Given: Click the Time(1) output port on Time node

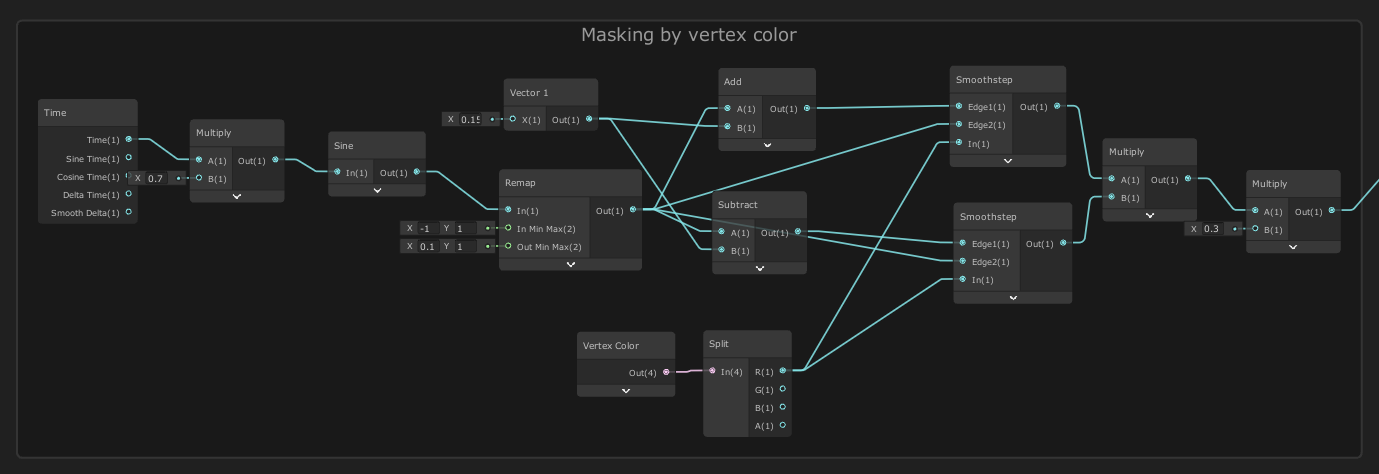Looking at the screenshot, I should 128,140.
